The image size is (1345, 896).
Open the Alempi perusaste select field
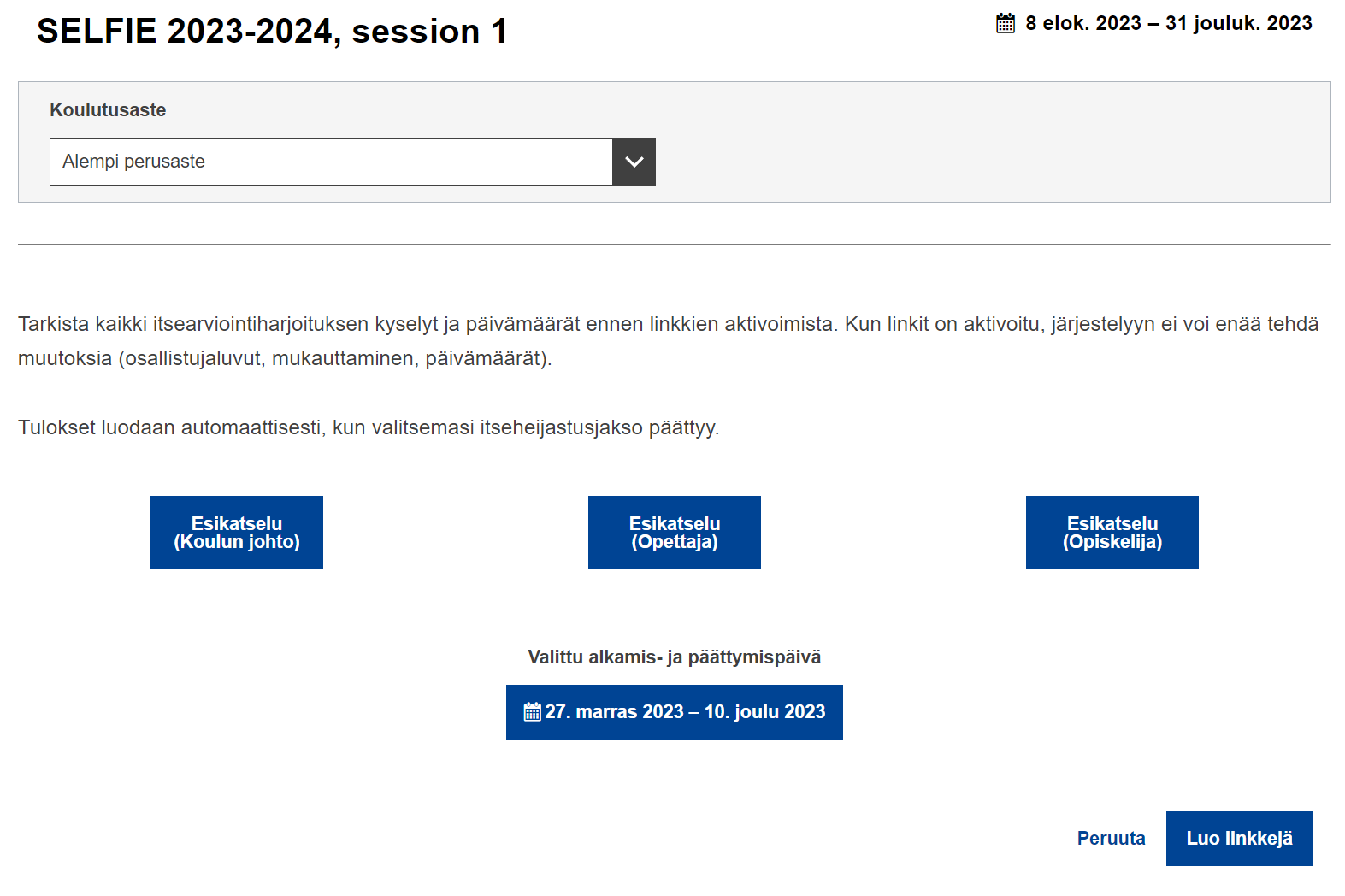(352, 162)
